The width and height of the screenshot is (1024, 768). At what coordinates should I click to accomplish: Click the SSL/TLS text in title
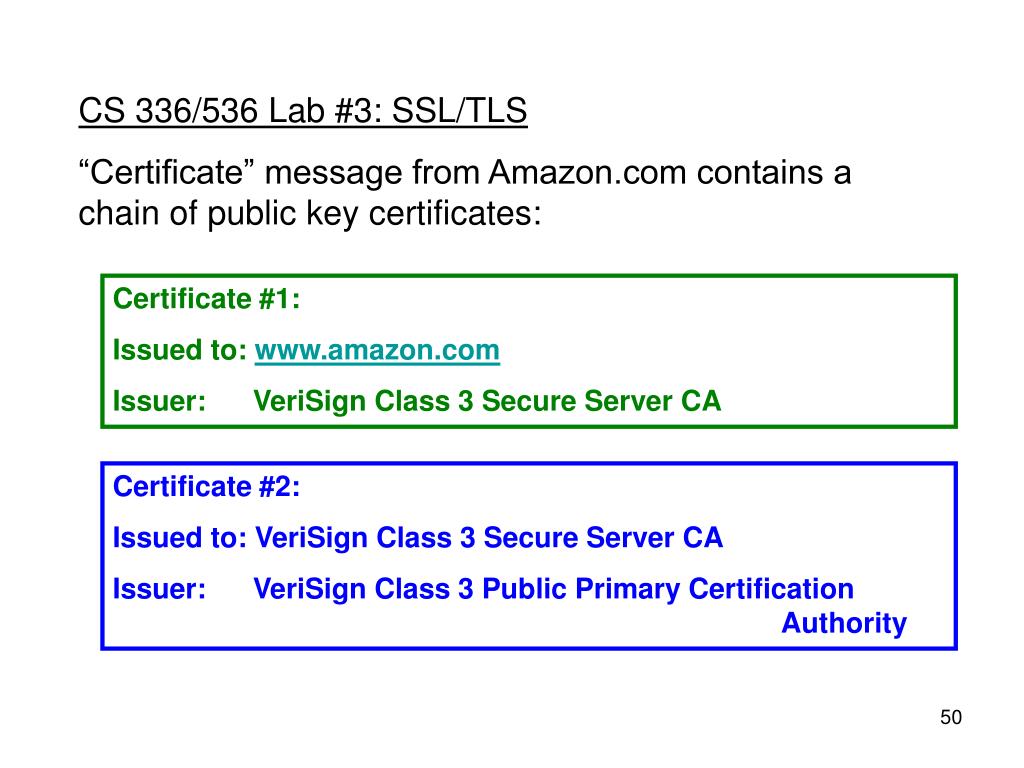pyautogui.click(x=459, y=110)
